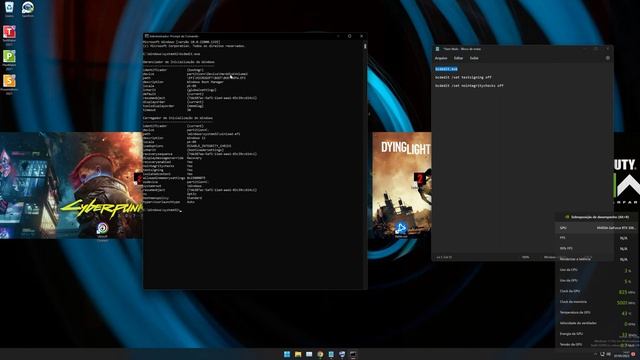Open the Exibir menu in Notepad
The height and width of the screenshot is (360, 640).
474,58
